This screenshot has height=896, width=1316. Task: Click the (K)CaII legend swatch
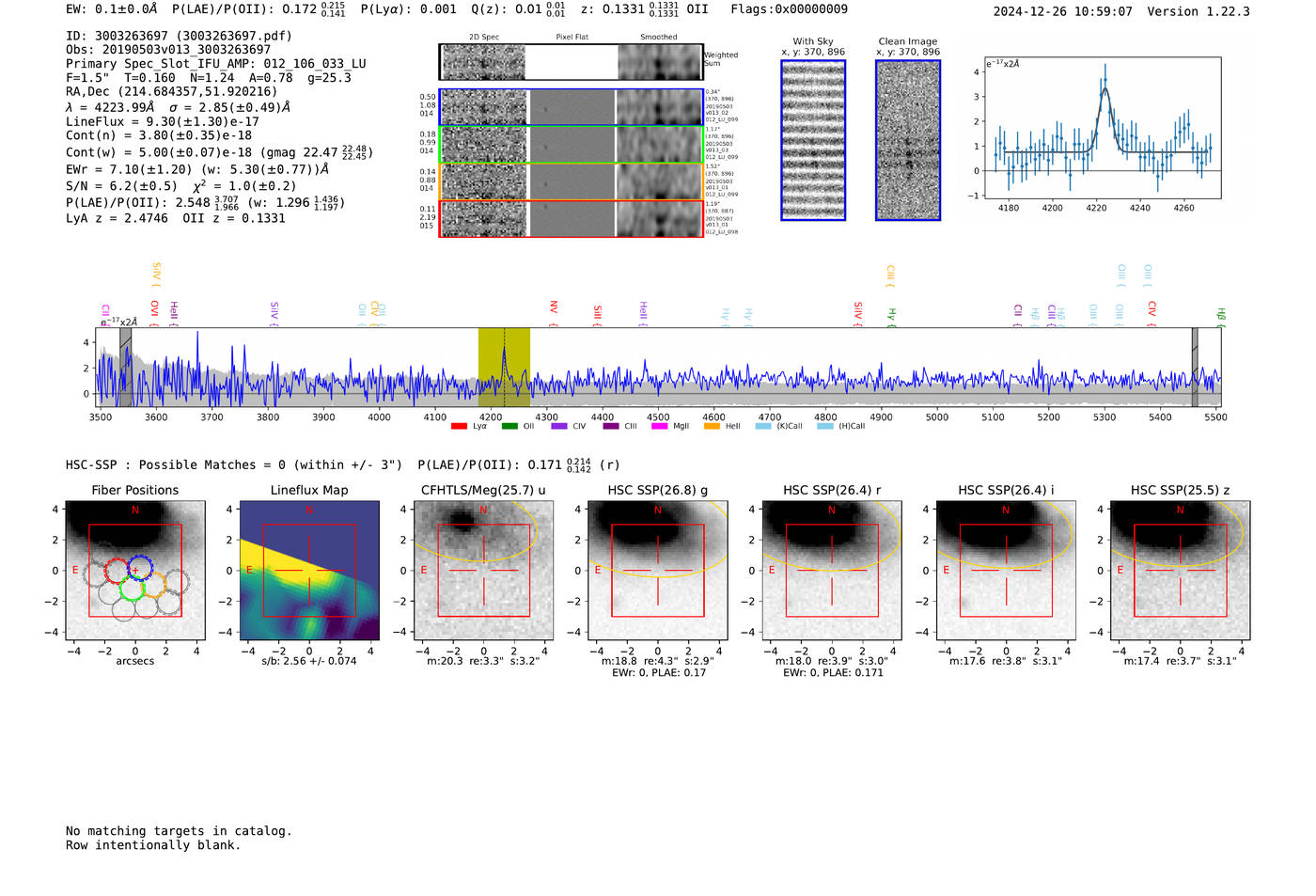coord(763,426)
